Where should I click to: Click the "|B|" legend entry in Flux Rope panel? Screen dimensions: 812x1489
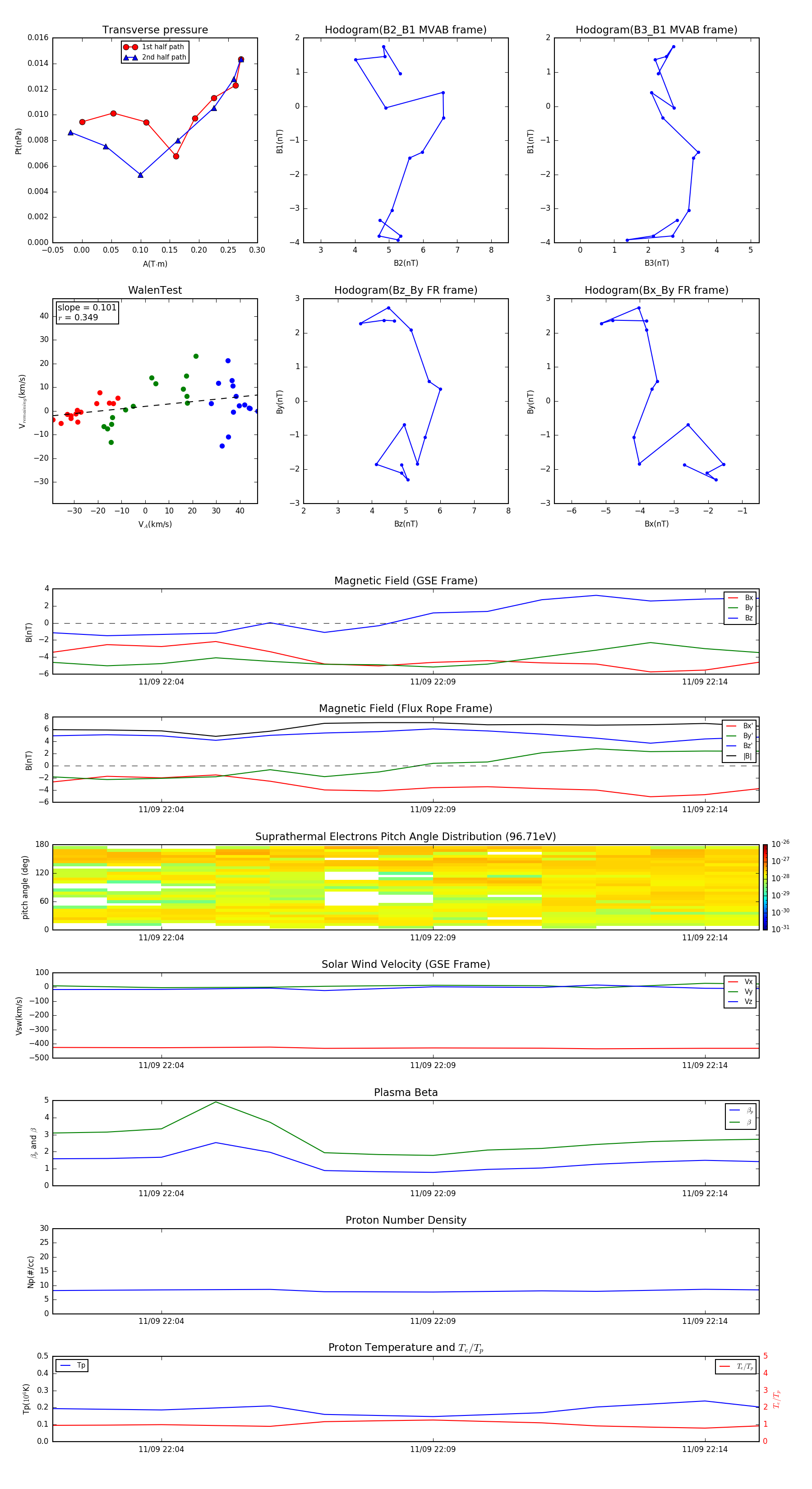740,756
